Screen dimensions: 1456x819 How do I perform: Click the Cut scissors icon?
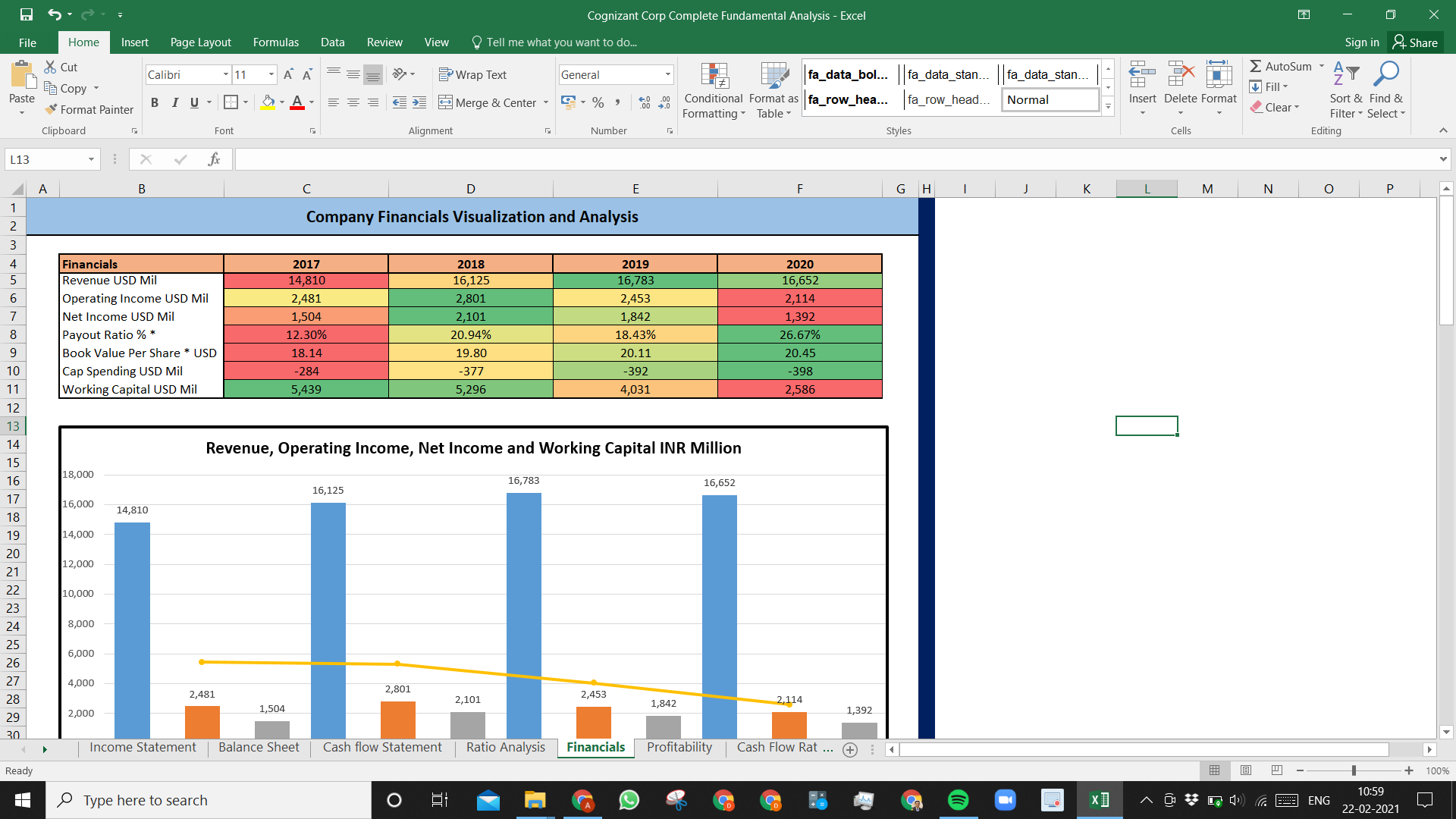click(x=51, y=67)
